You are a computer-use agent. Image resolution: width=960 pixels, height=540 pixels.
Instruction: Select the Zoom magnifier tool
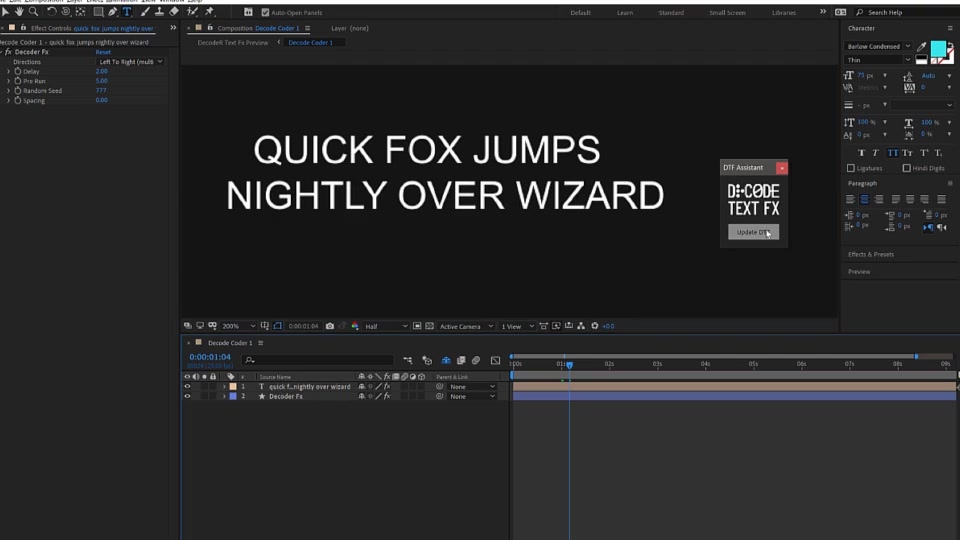point(33,12)
